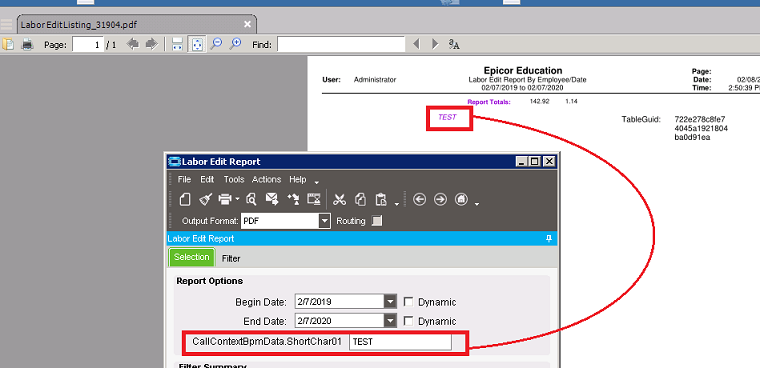Screen dimensions: 760x368
Task: Click the Copy icon in Labor Edit Report
Action: [x=360, y=199]
